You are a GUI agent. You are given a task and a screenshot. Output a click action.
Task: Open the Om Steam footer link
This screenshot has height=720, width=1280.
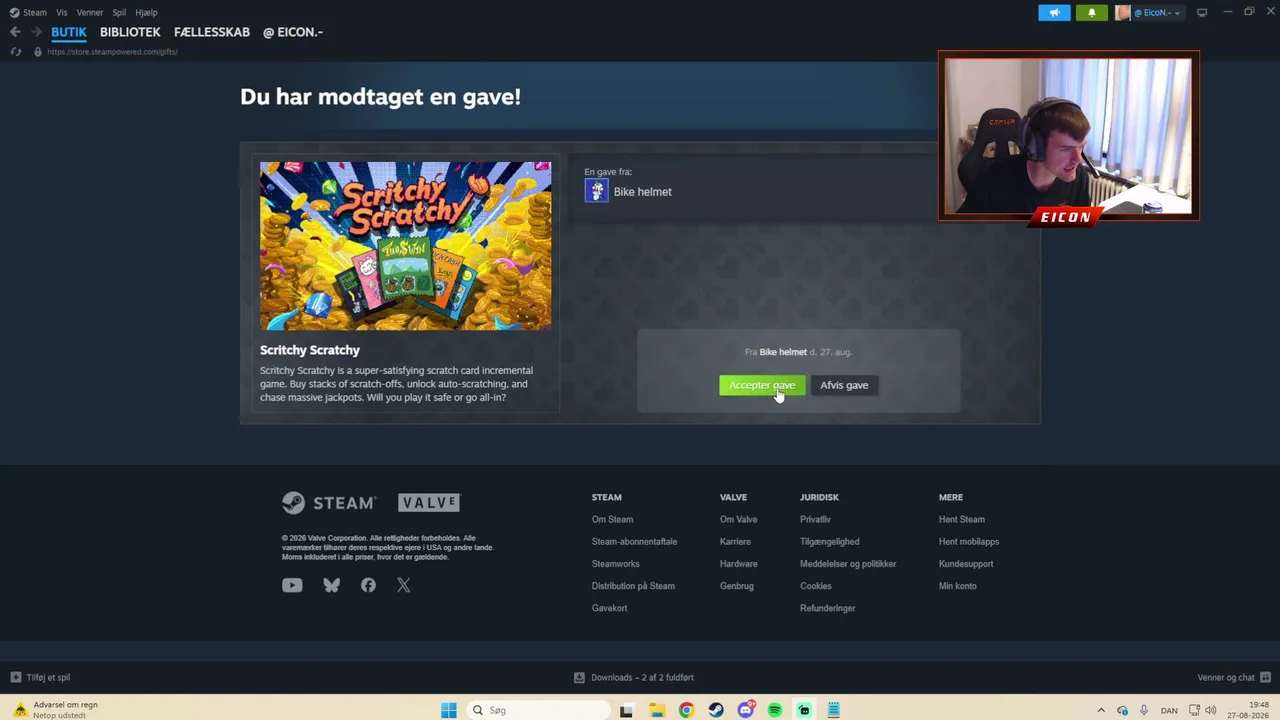(x=612, y=520)
